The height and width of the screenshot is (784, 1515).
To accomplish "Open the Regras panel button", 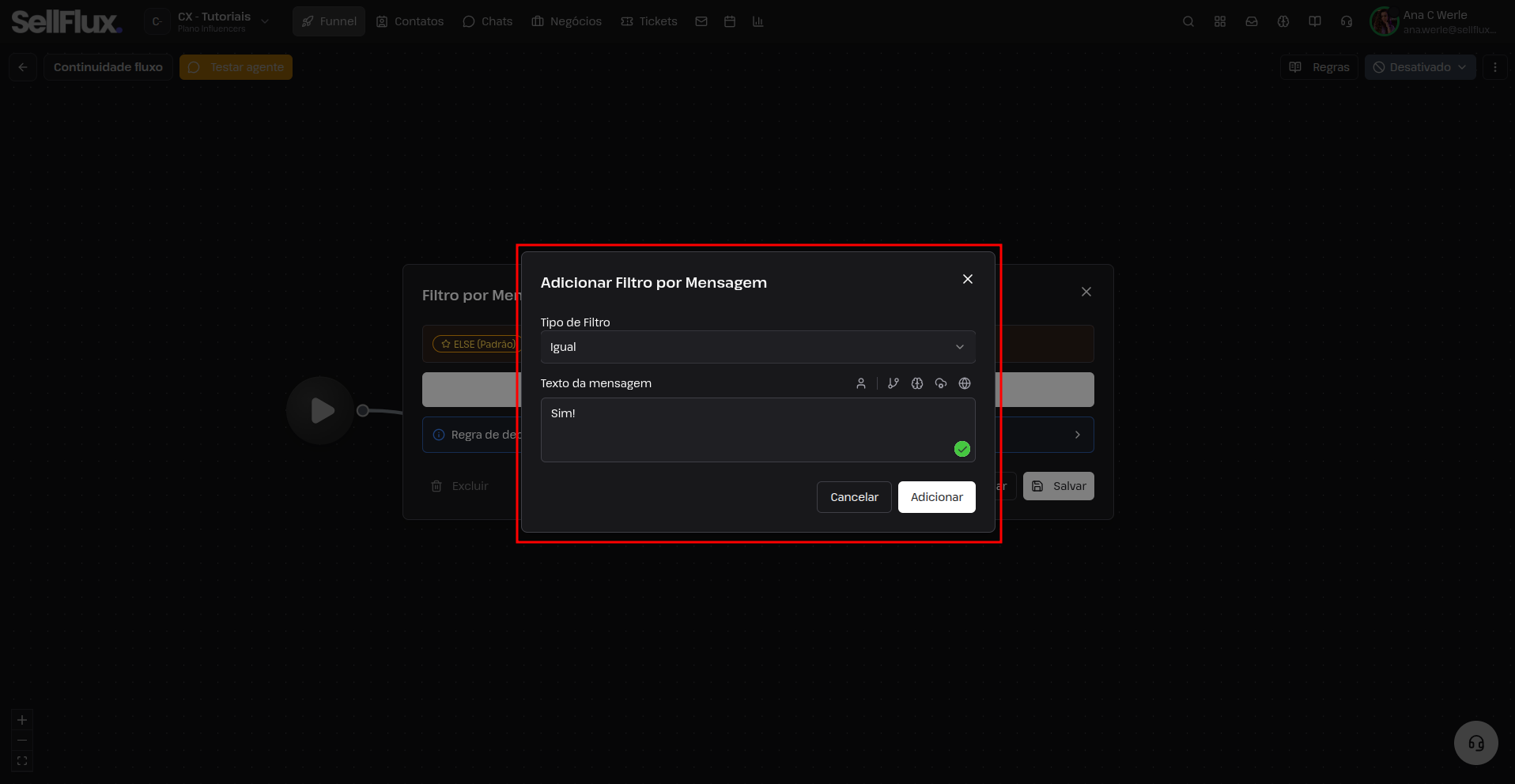I will tap(1320, 67).
